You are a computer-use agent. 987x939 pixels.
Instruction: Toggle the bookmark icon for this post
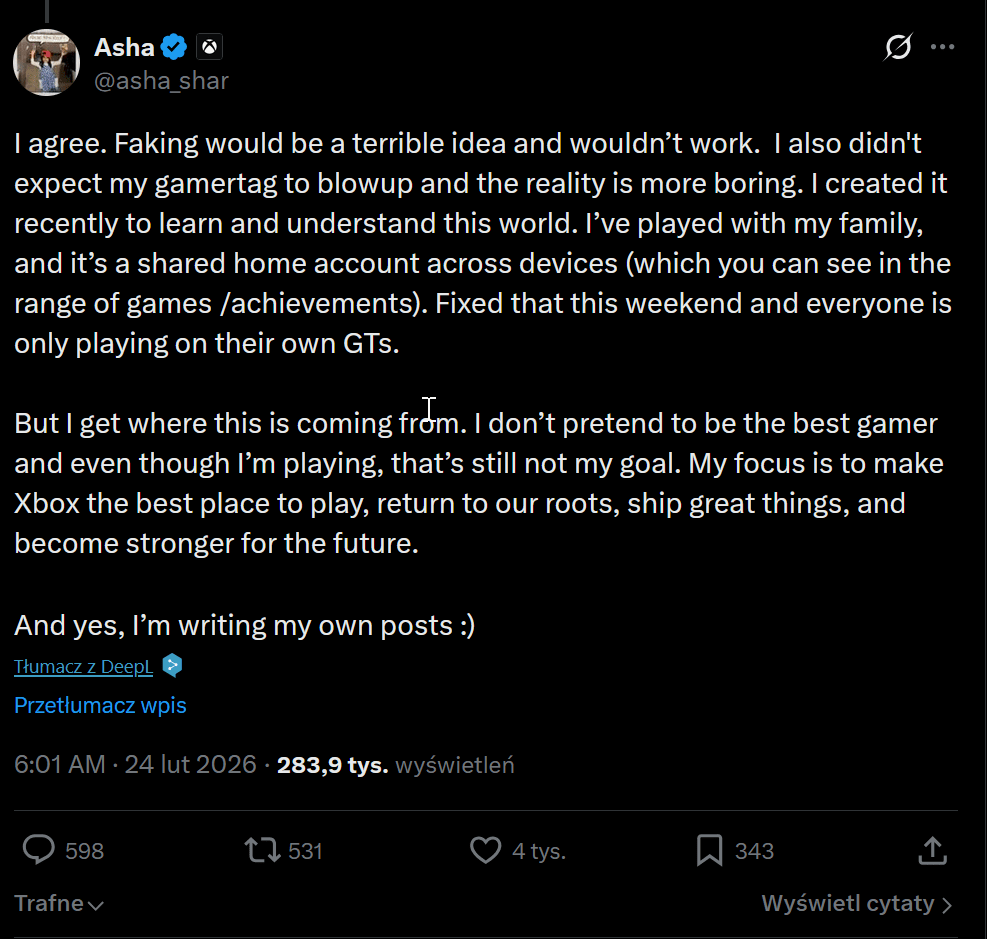pos(709,850)
